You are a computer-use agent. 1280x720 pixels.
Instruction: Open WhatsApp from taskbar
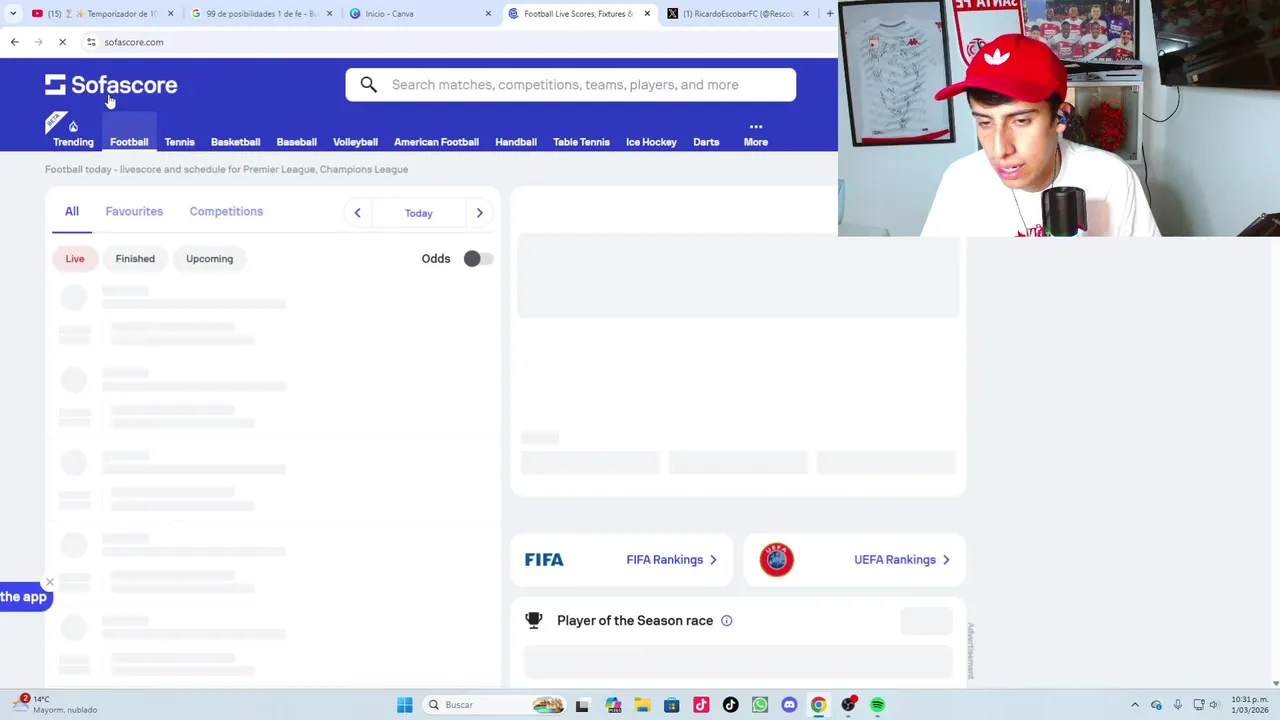(x=760, y=705)
